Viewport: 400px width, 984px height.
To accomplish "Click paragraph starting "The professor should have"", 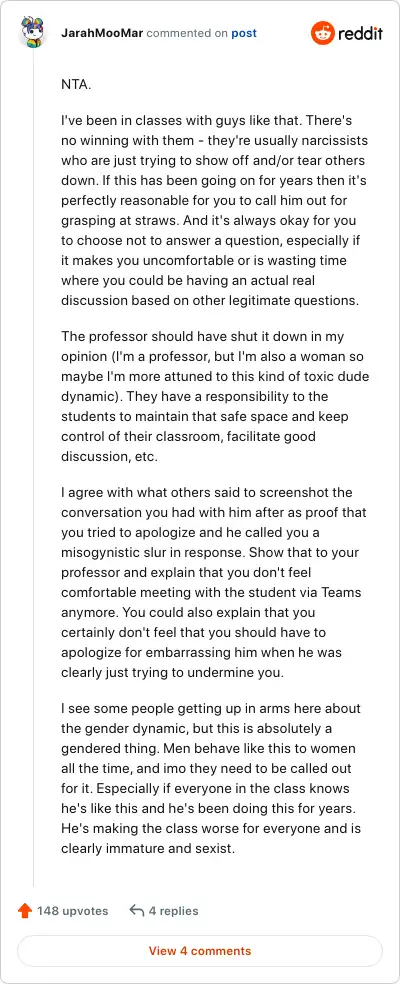I will point(215,397).
